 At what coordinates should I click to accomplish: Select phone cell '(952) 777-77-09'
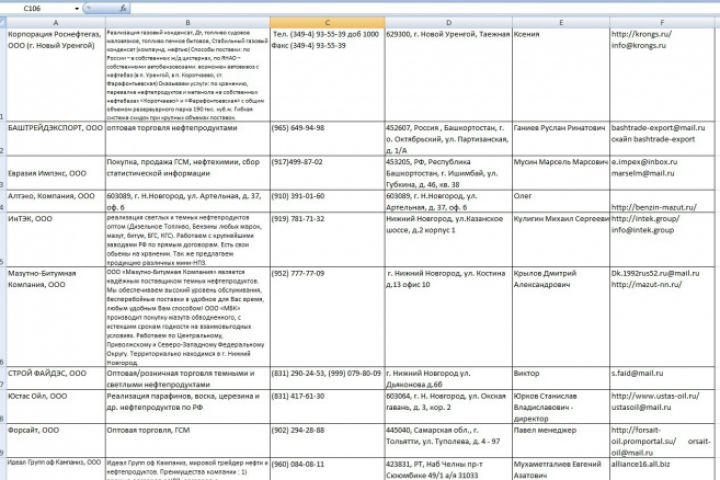tap(327, 316)
